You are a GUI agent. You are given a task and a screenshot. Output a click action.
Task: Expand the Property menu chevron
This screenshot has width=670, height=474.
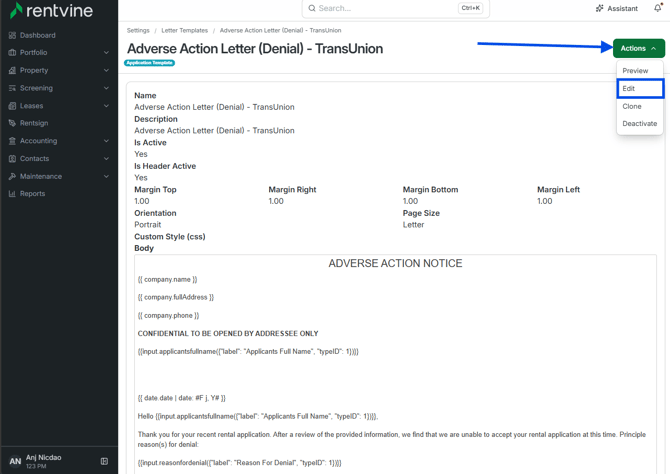point(106,71)
